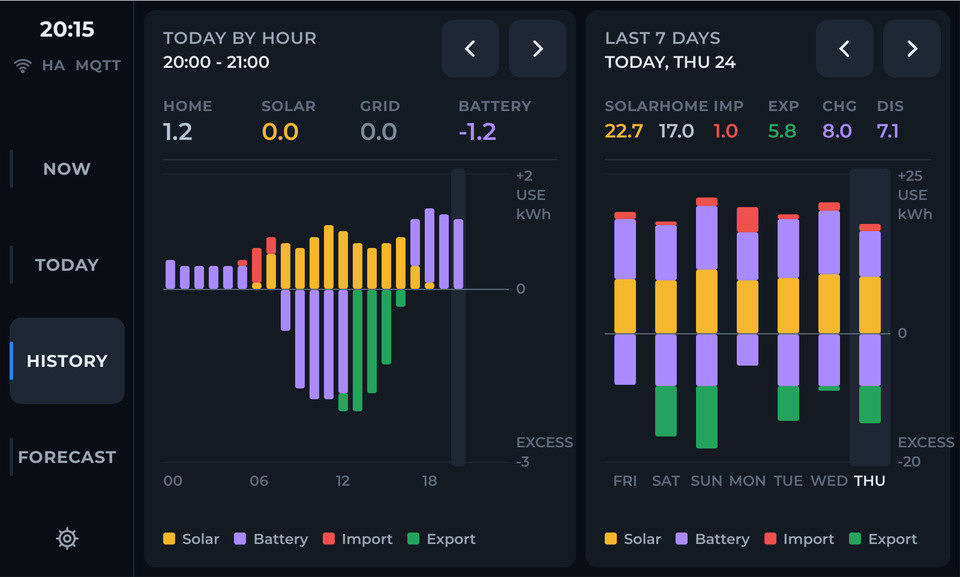
Task: Click the HA connection status label
Action: tap(53, 66)
